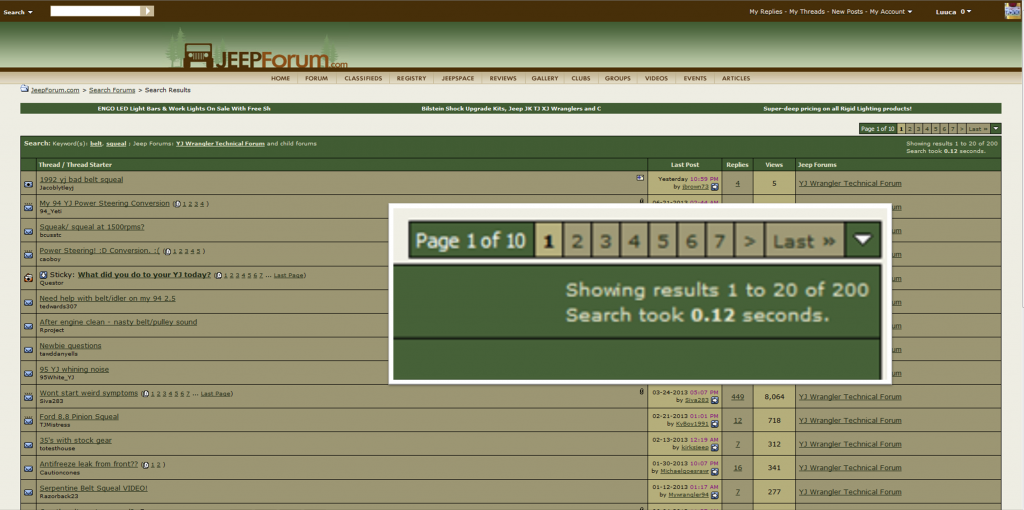Select REVIEWS in the navigation bar
This screenshot has width=1024, height=510.
(x=503, y=78)
